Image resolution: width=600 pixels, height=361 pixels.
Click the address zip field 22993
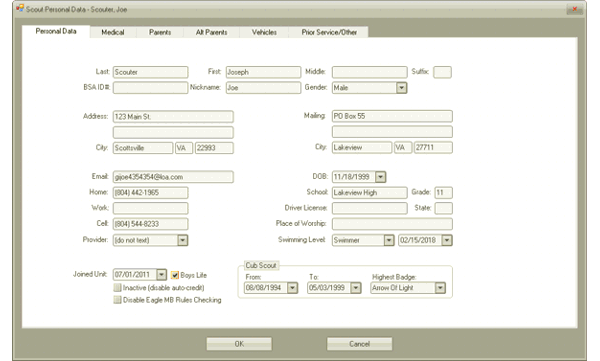tap(214, 148)
